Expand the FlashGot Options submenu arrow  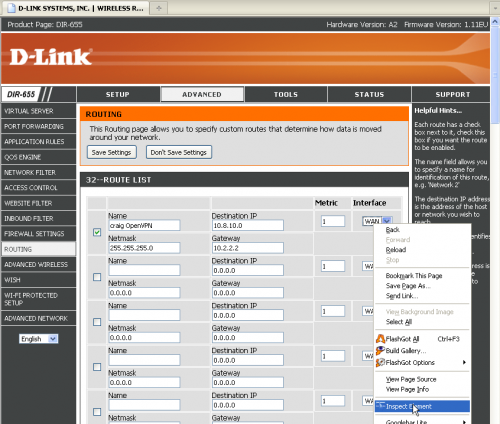[x=464, y=362]
